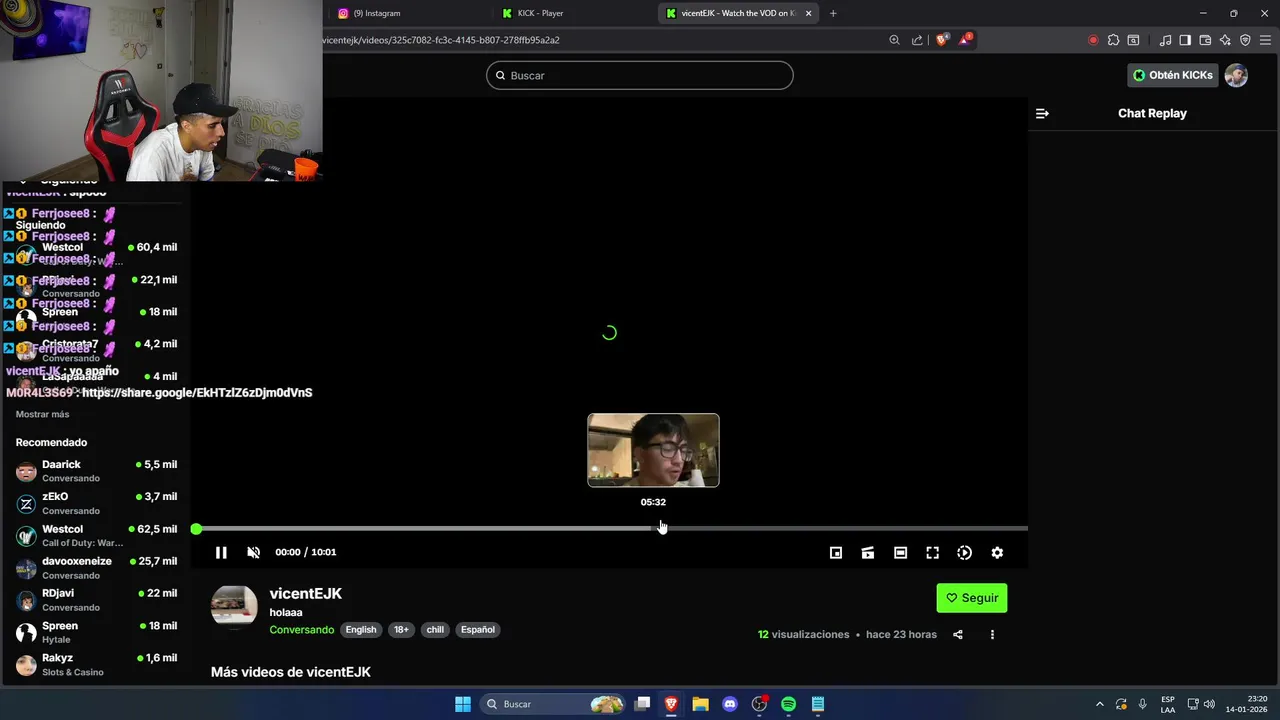Close the vicentEJK VOD tab

coord(809,13)
